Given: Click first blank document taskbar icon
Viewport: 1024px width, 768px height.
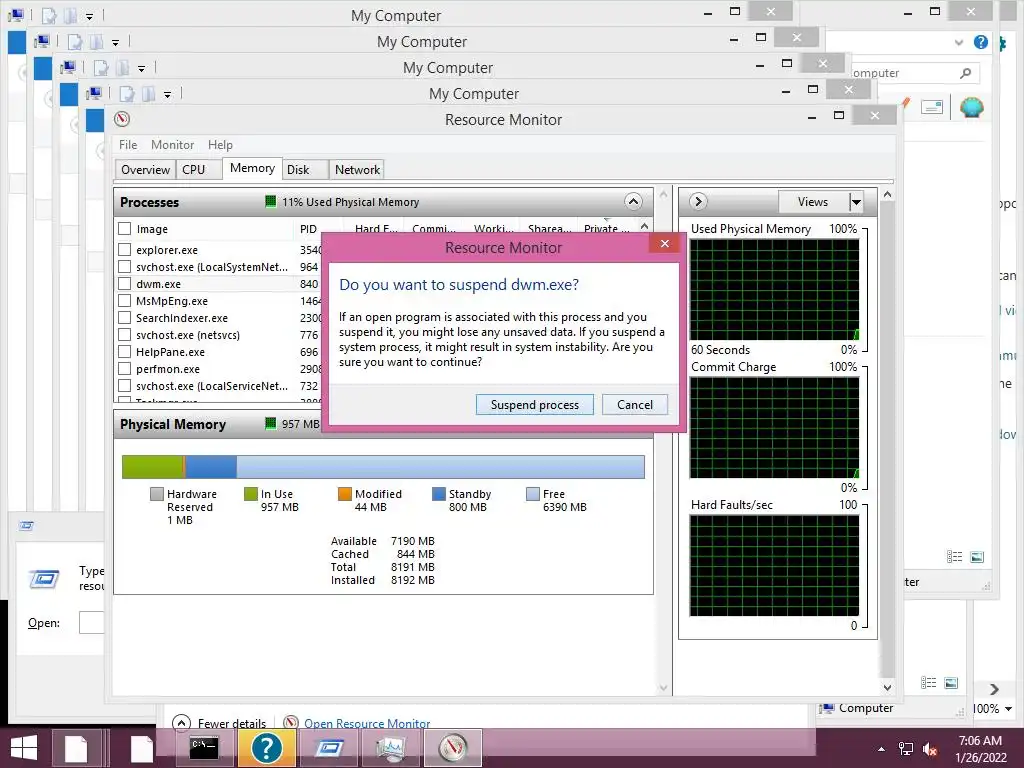Looking at the screenshot, I should 76,748.
